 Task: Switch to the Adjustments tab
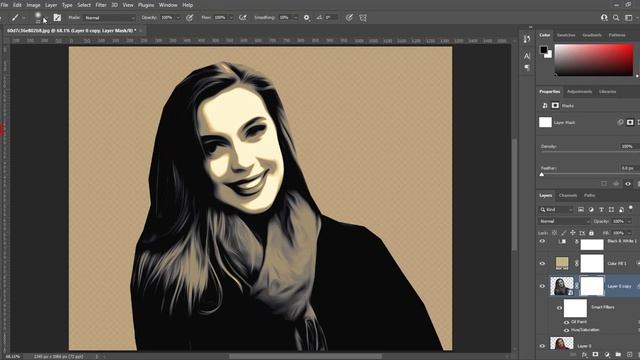coord(580,91)
